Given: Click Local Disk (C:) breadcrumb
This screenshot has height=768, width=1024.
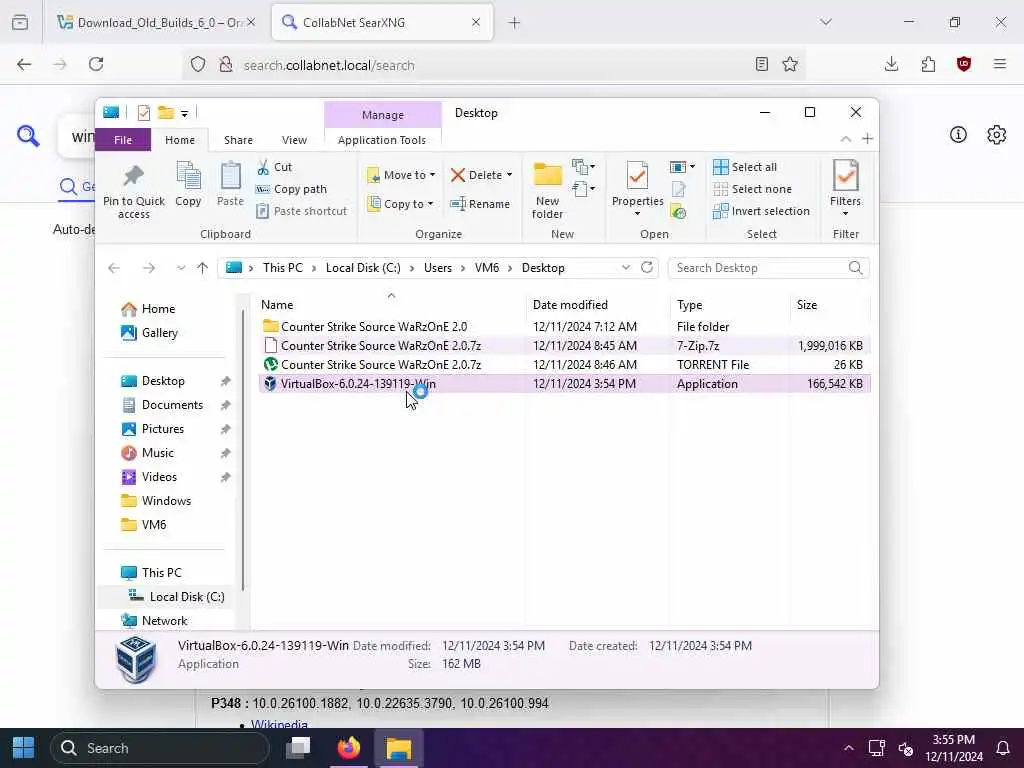Looking at the screenshot, I should (x=363, y=268).
